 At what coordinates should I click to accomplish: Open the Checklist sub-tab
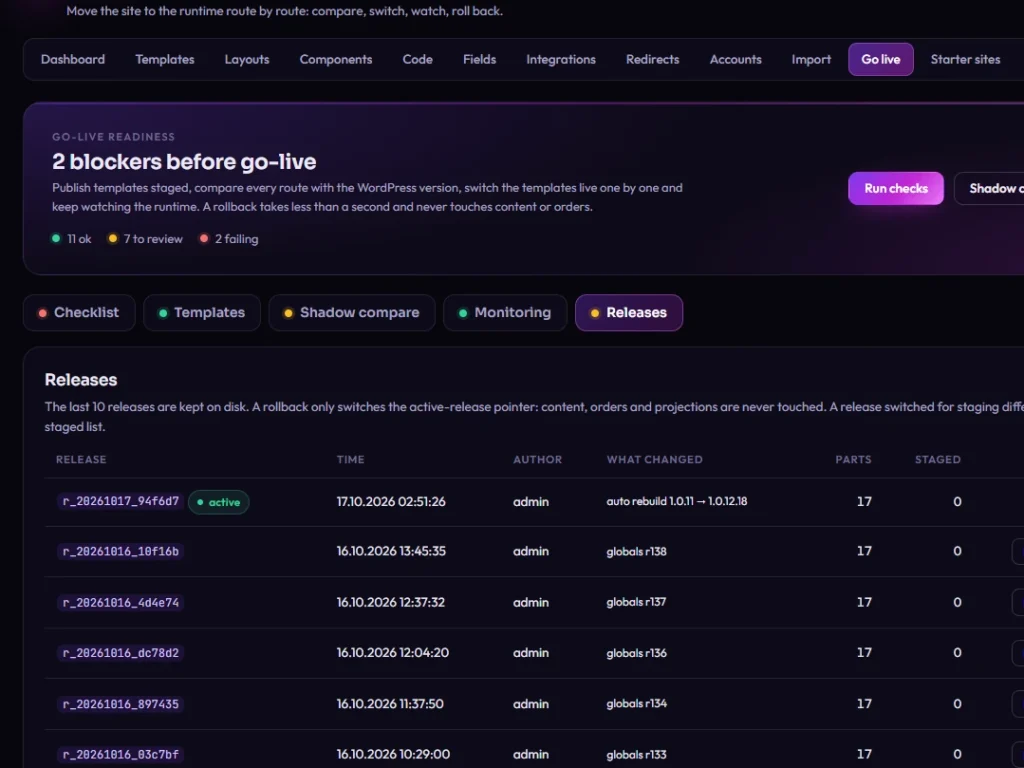click(79, 313)
